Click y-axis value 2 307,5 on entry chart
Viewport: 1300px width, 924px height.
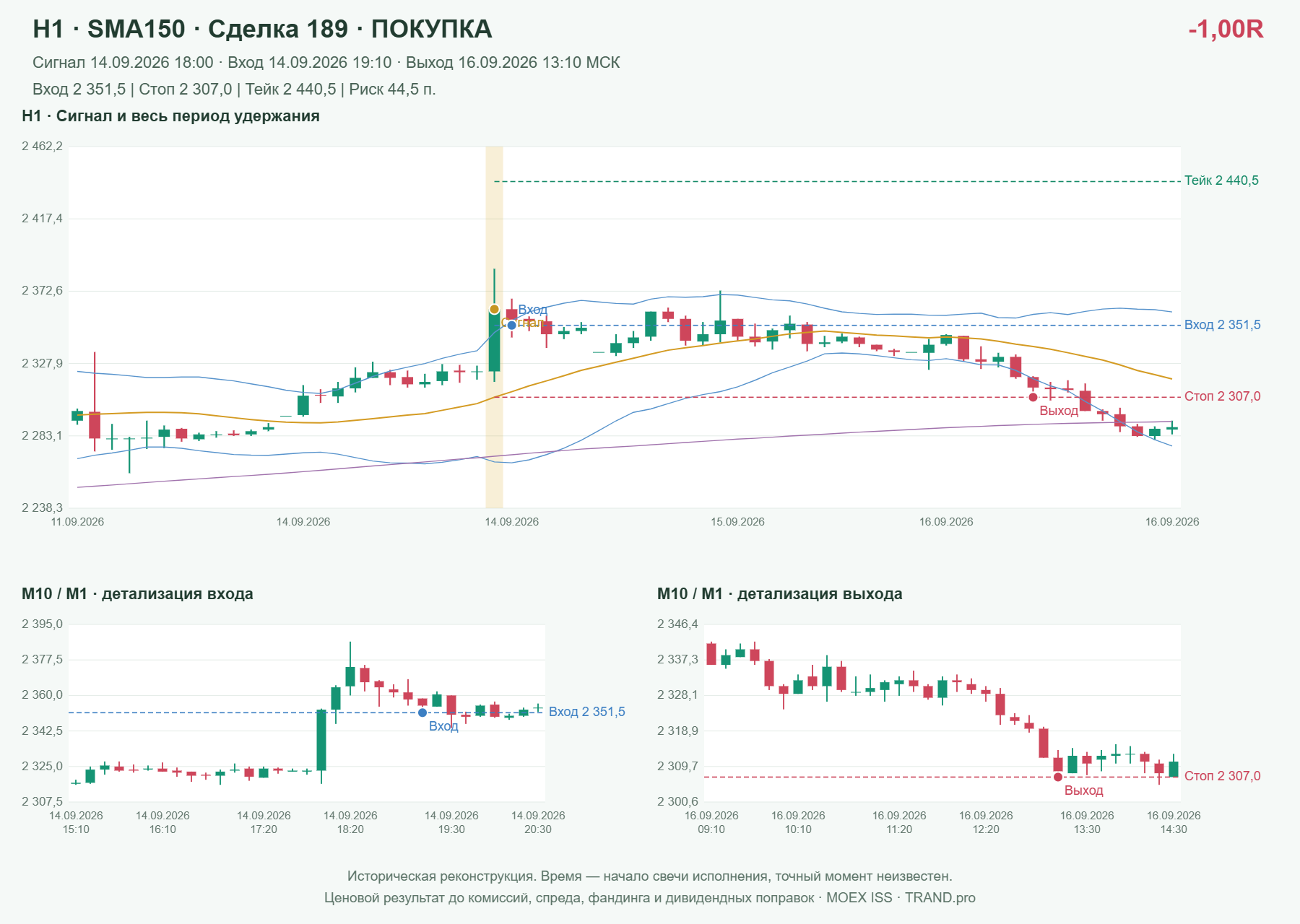point(42,801)
